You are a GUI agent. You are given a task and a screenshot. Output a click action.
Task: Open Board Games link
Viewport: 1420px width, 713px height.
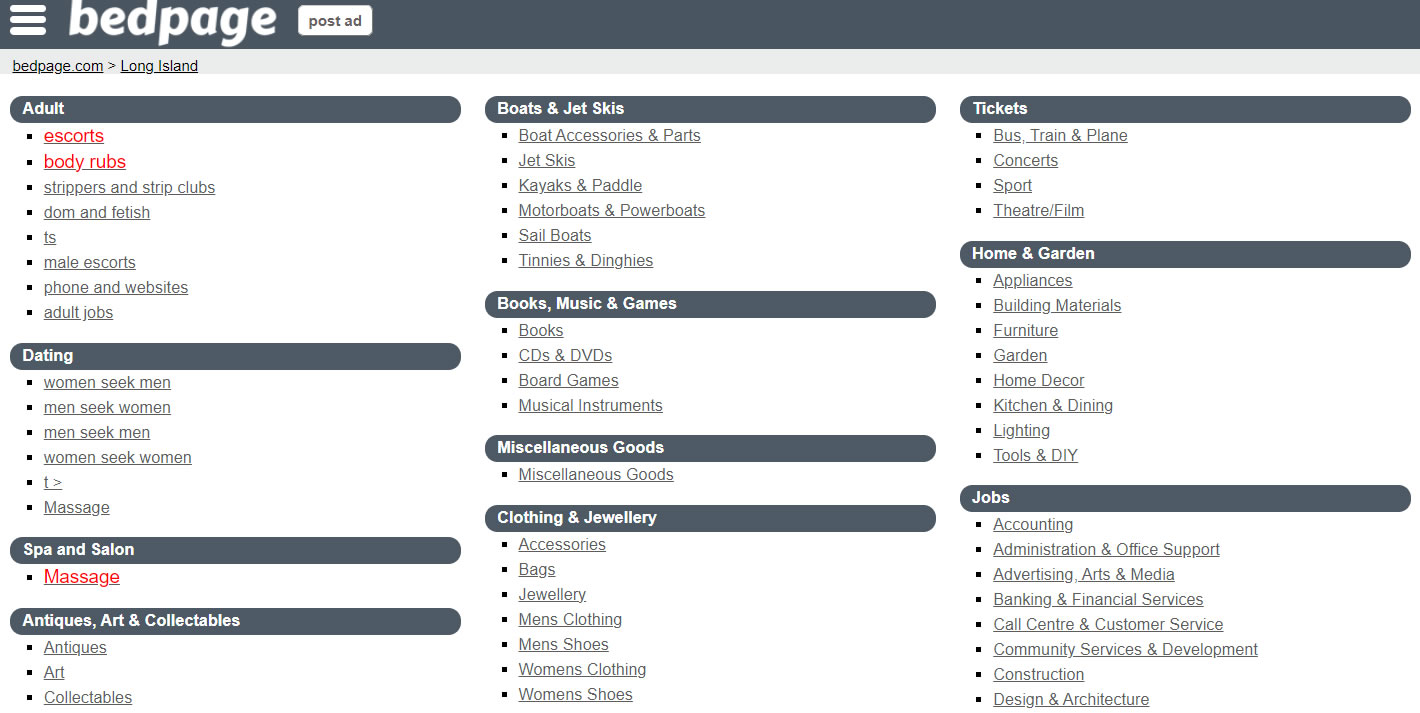(x=568, y=380)
